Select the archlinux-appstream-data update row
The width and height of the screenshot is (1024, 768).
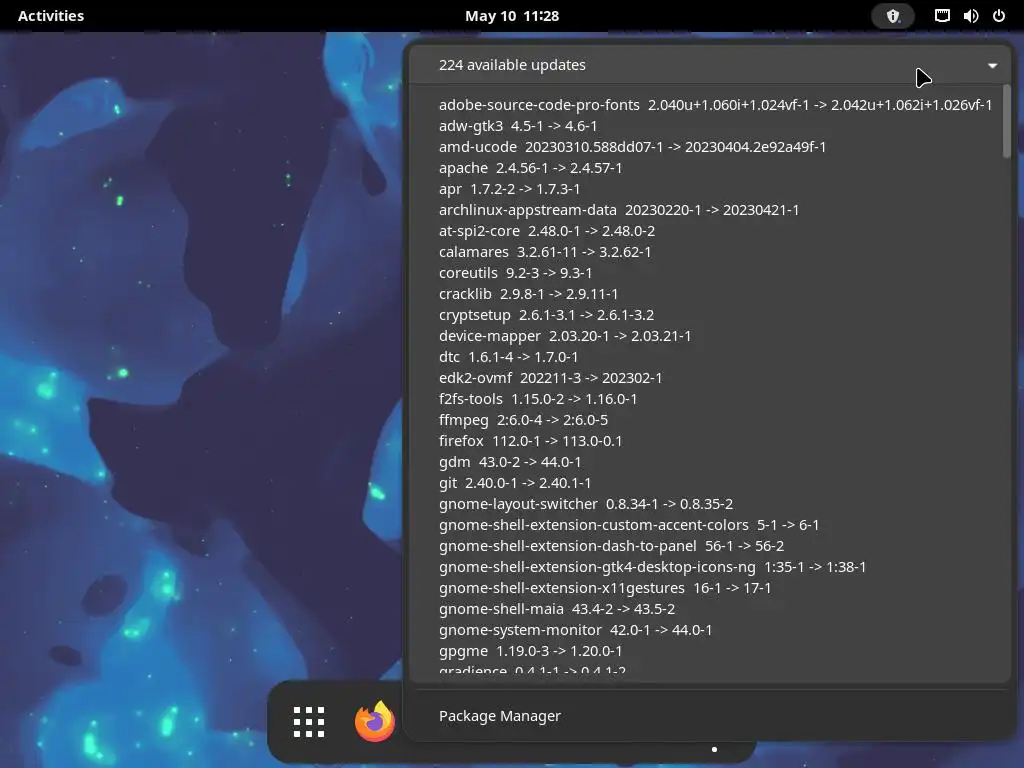tap(619, 210)
